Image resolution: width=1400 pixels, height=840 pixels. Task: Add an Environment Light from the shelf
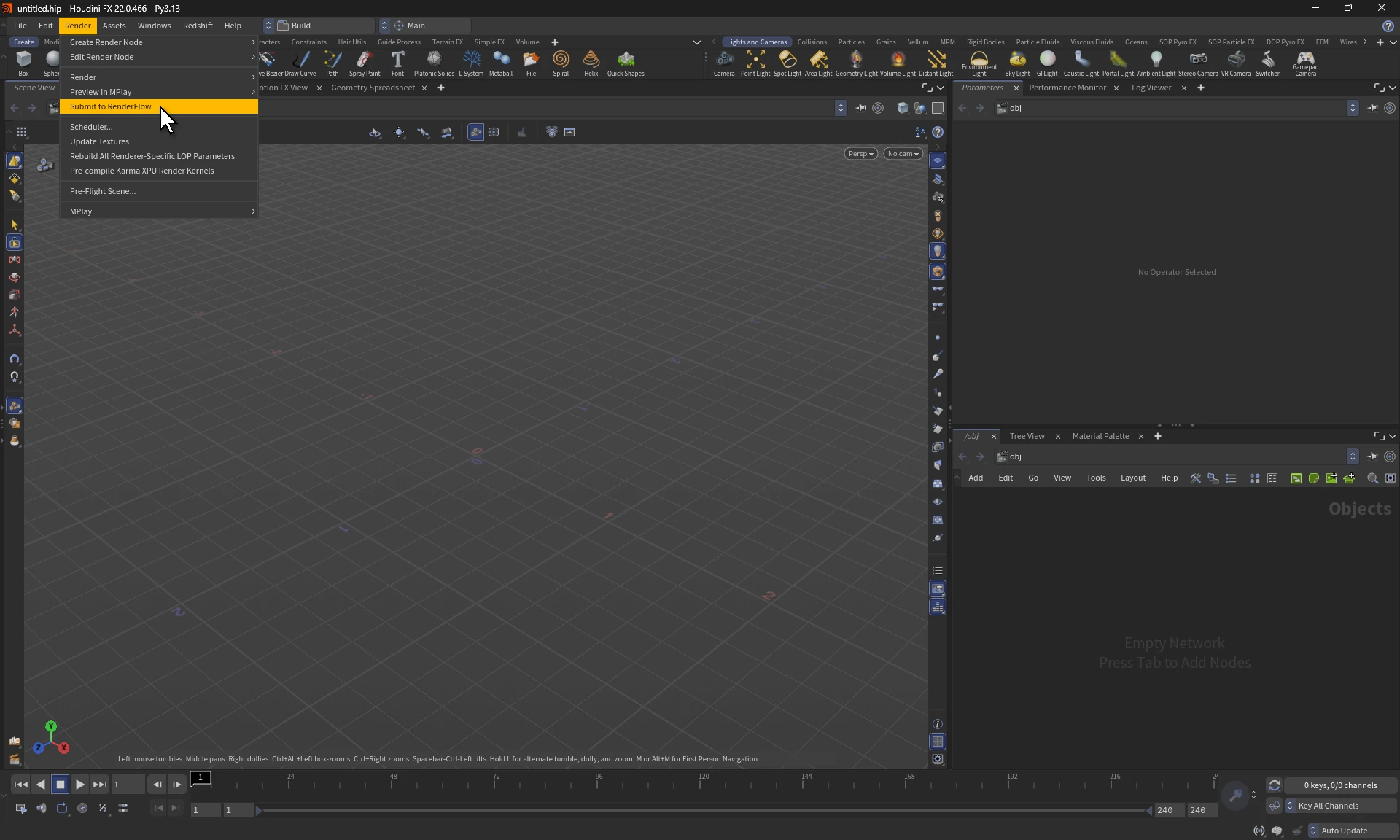tap(979, 63)
